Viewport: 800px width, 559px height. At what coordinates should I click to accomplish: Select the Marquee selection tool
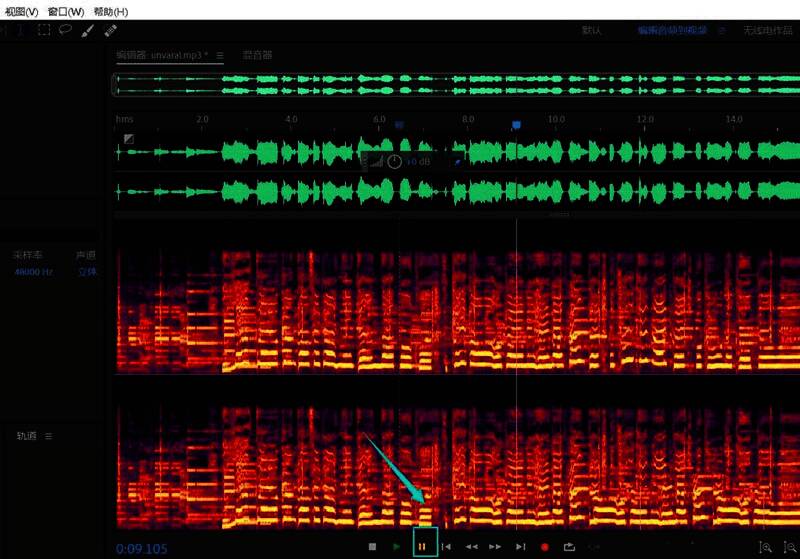pos(44,30)
